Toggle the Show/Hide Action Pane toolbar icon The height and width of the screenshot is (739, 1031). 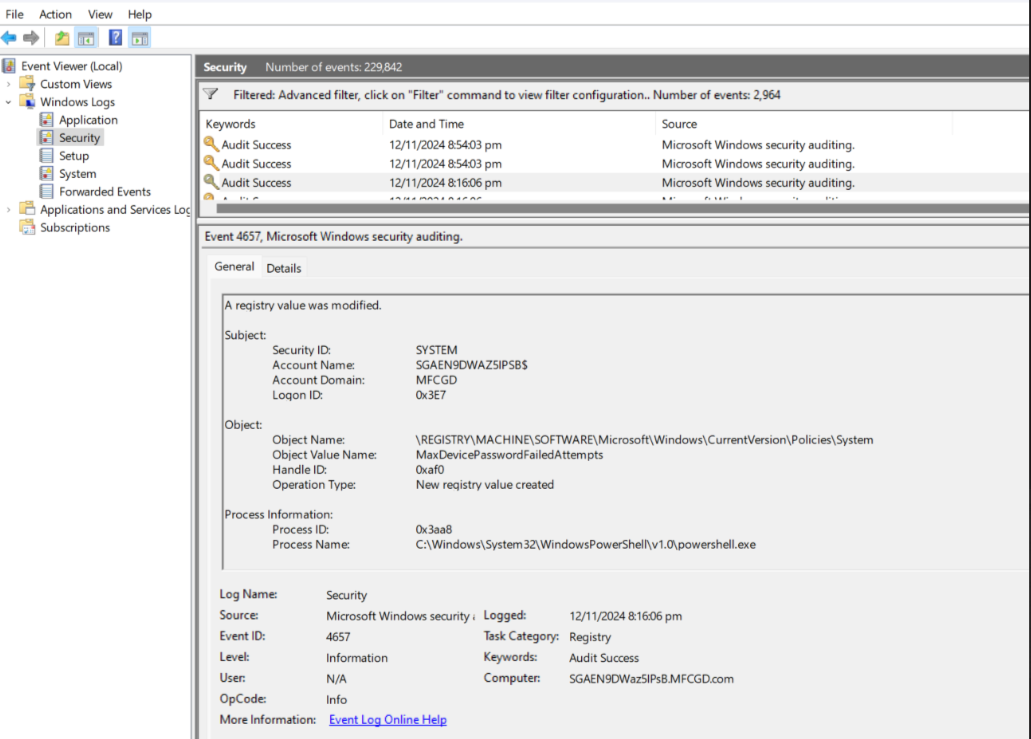[x=139, y=38]
